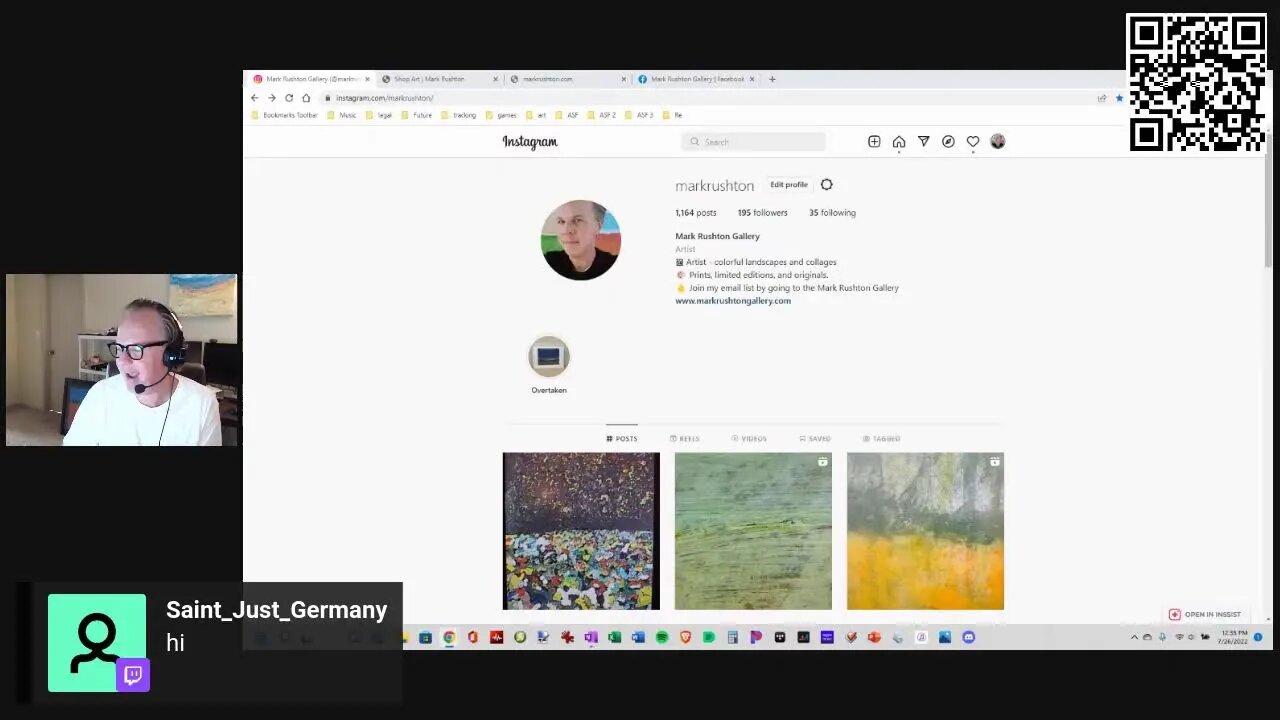Viewport: 1280px width, 720px height.
Task: Click the share icon in the address bar
Action: [1102, 98]
